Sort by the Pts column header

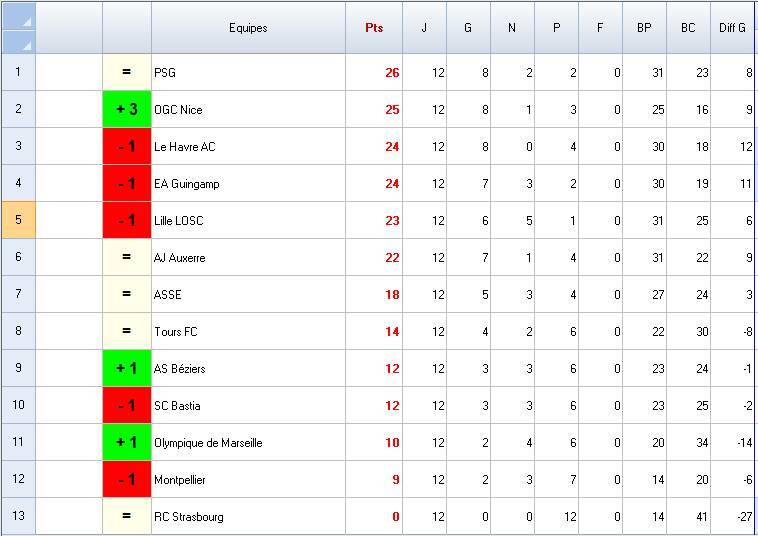[x=374, y=28]
